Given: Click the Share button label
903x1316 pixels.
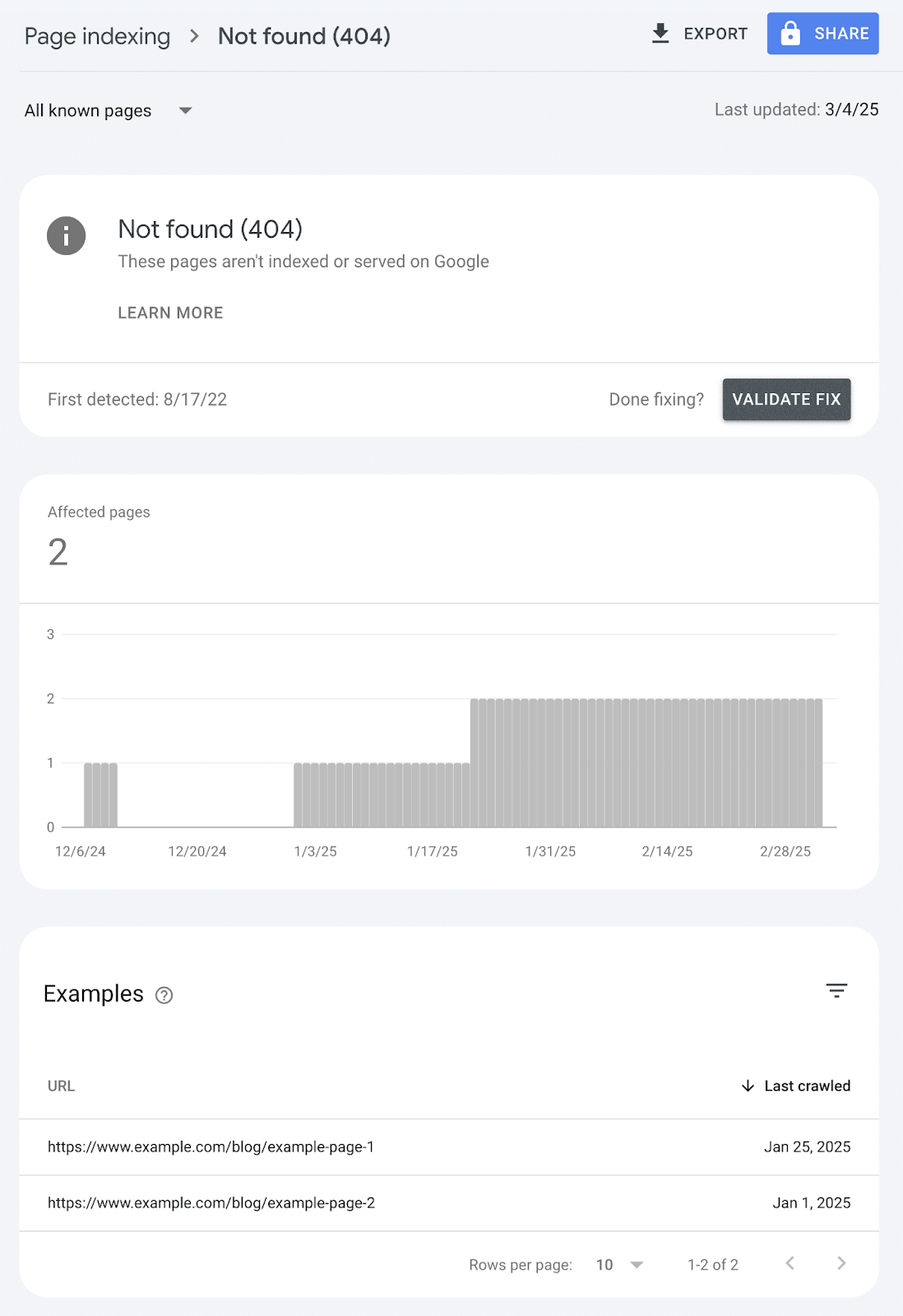Looking at the screenshot, I should pos(841,34).
